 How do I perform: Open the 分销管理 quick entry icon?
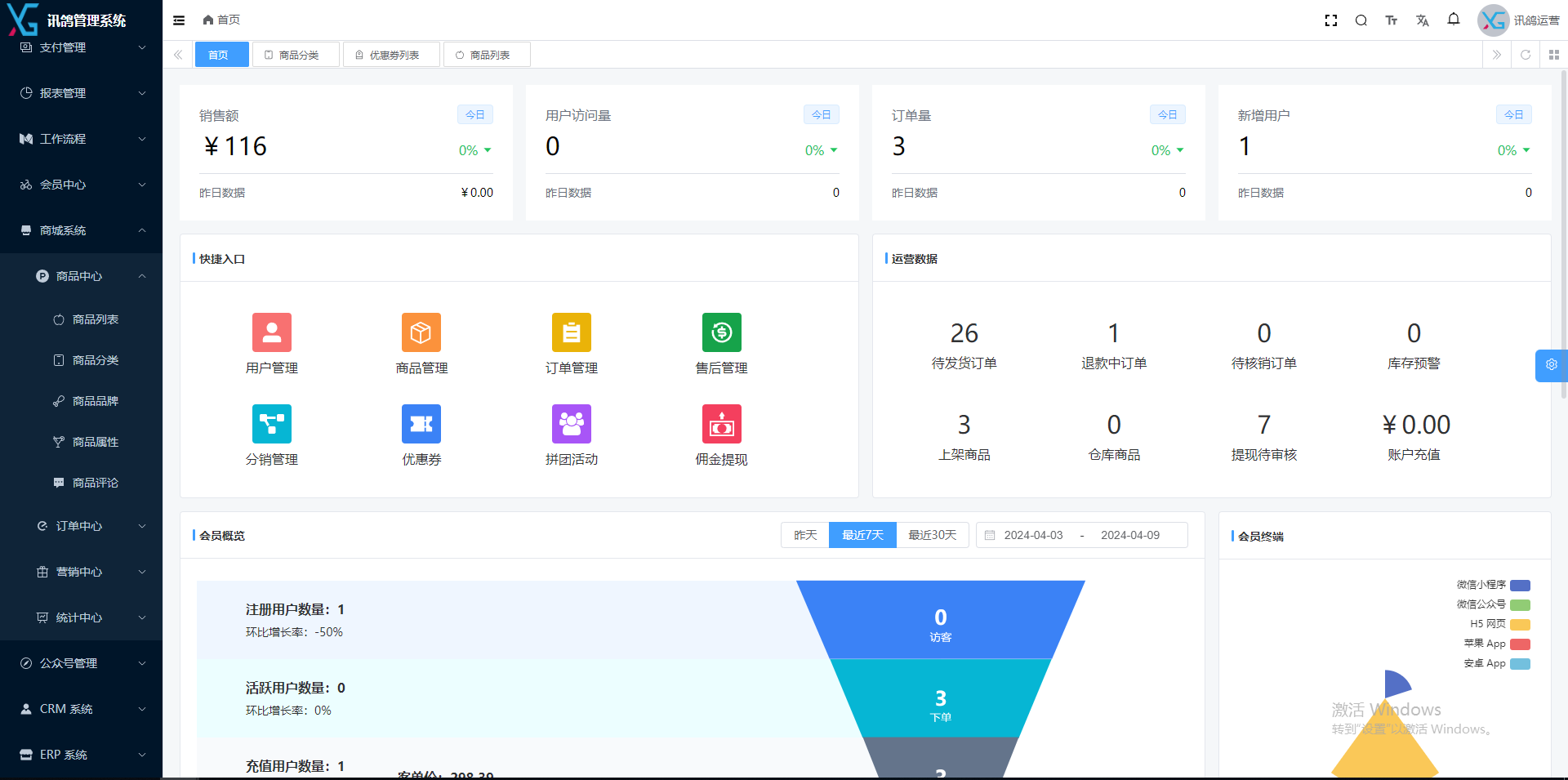pos(272,424)
